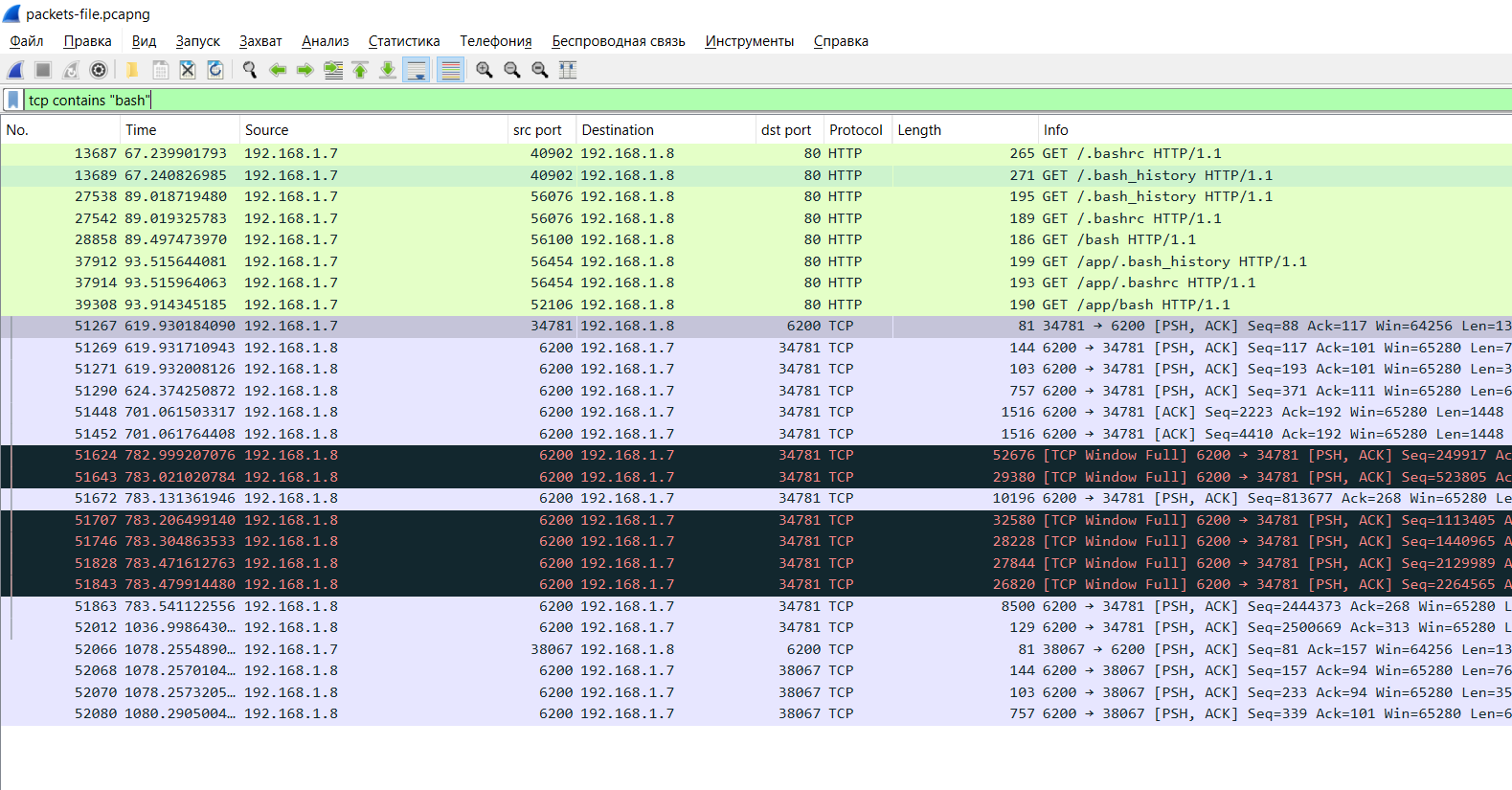Select packet 37912 GET /app/.bash_history row
This screenshot has height=790, width=1512.
756,261
